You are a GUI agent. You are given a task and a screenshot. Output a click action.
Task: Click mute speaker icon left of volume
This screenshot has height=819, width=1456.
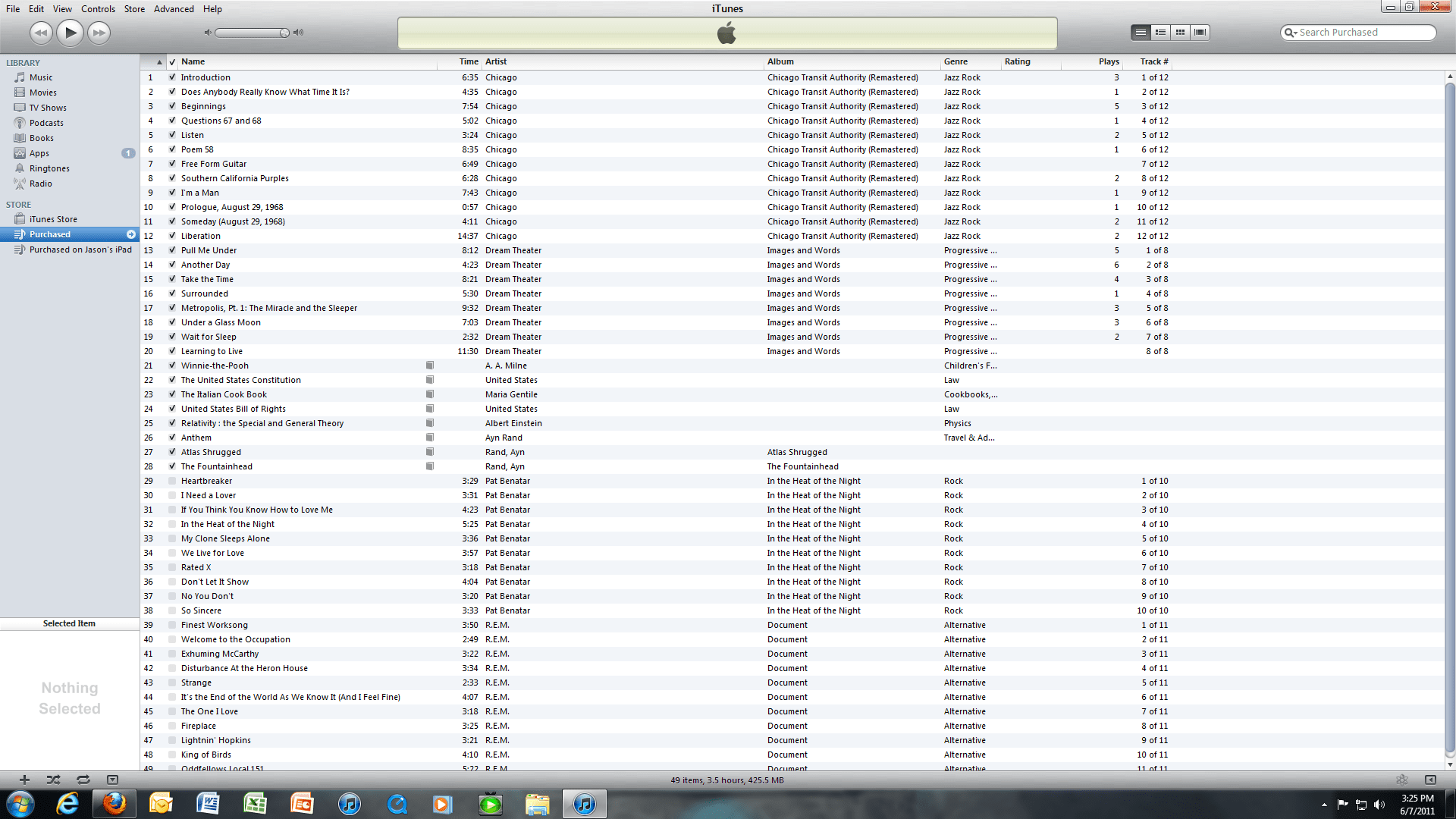(208, 33)
